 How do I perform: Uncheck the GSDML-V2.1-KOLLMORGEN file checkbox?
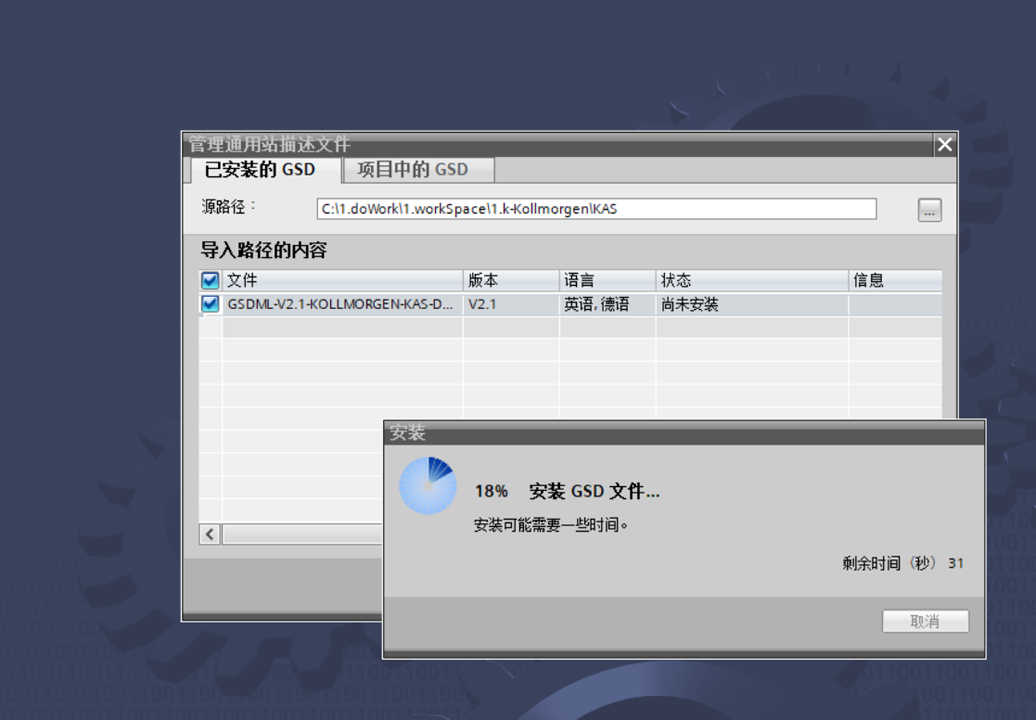210,304
